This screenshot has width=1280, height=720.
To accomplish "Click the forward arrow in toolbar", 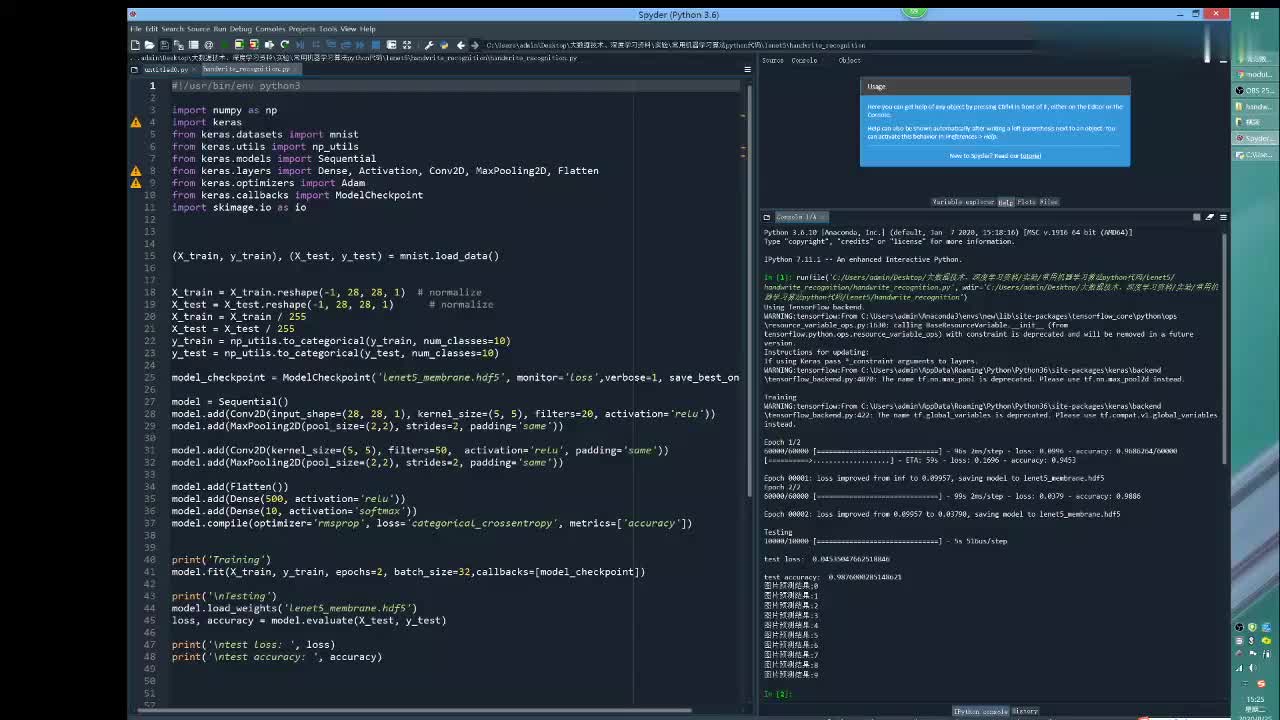I will [x=475, y=45].
